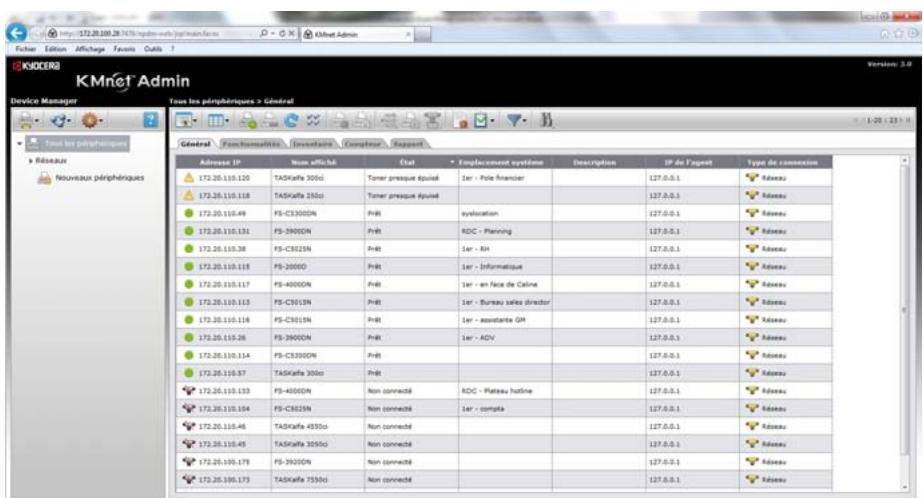Click Réseau icon in TASKalfa 7550ci row
Screen dimensions: 923x498
pos(752,479)
